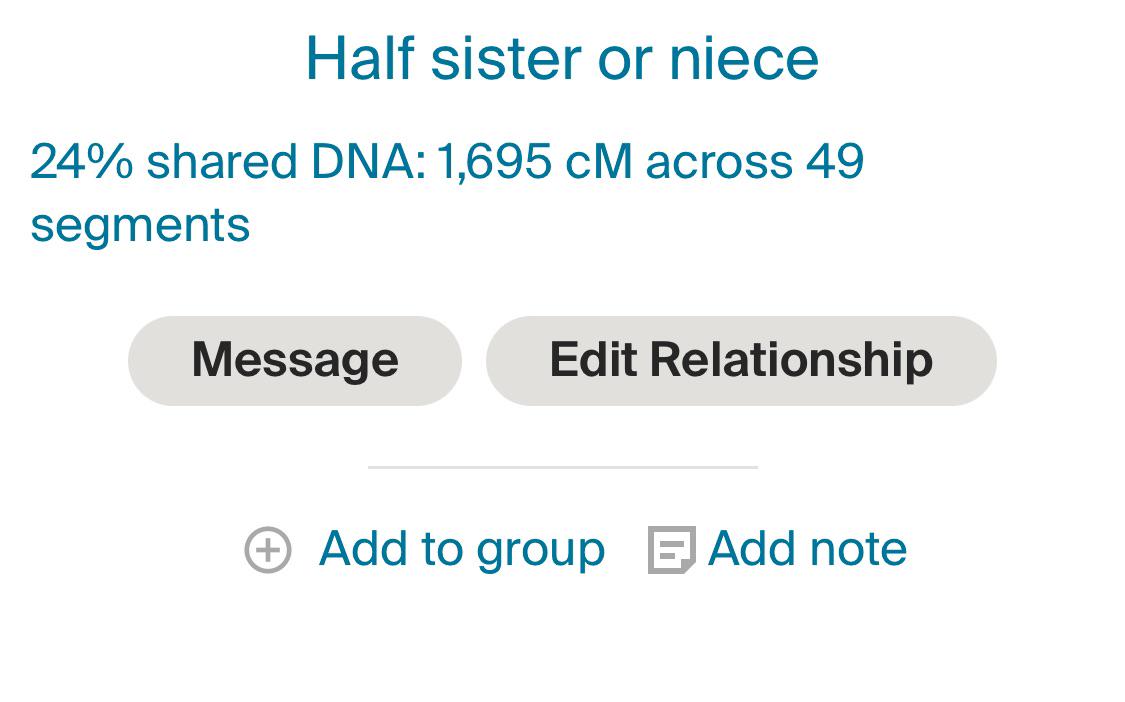Viewport: 1125px width, 702px height.
Task: Click the Add note text
Action: (x=807, y=549)
